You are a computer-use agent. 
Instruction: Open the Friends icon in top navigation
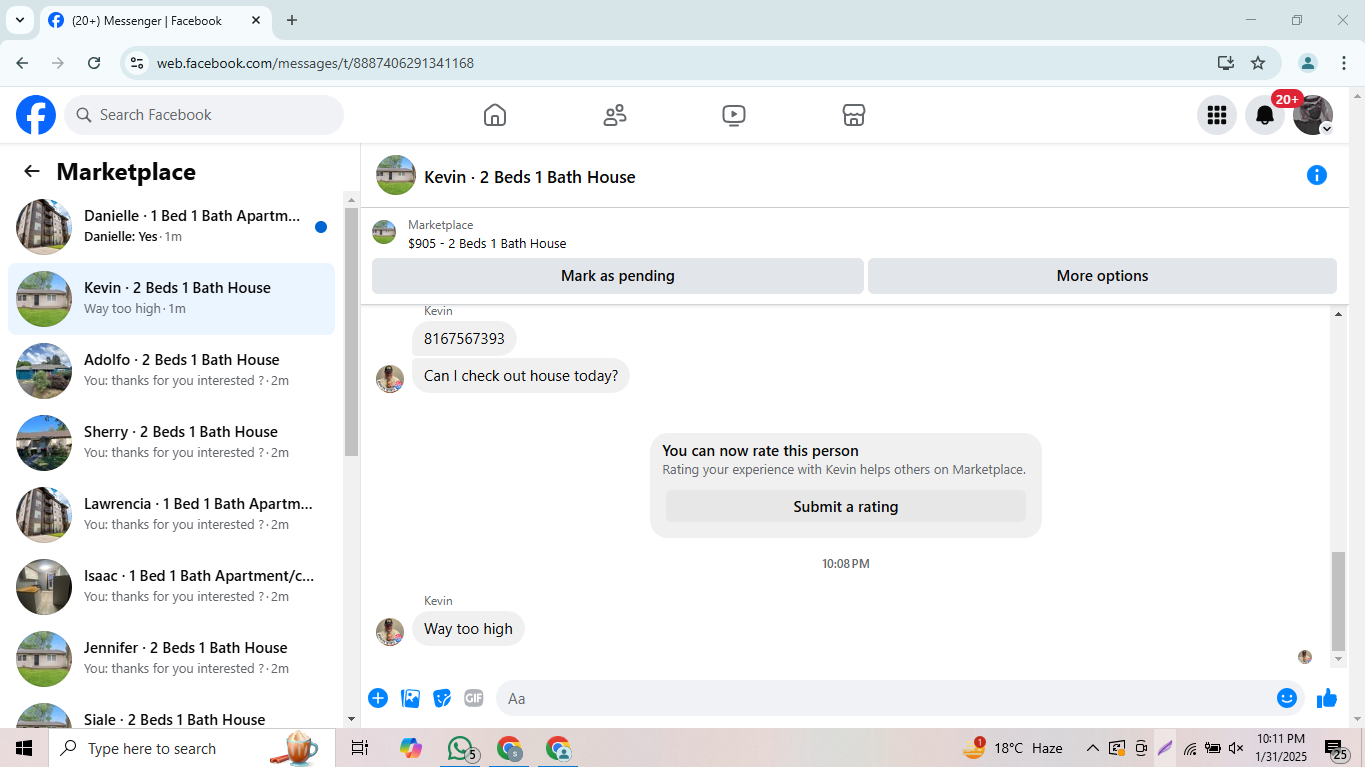point(615,115)
